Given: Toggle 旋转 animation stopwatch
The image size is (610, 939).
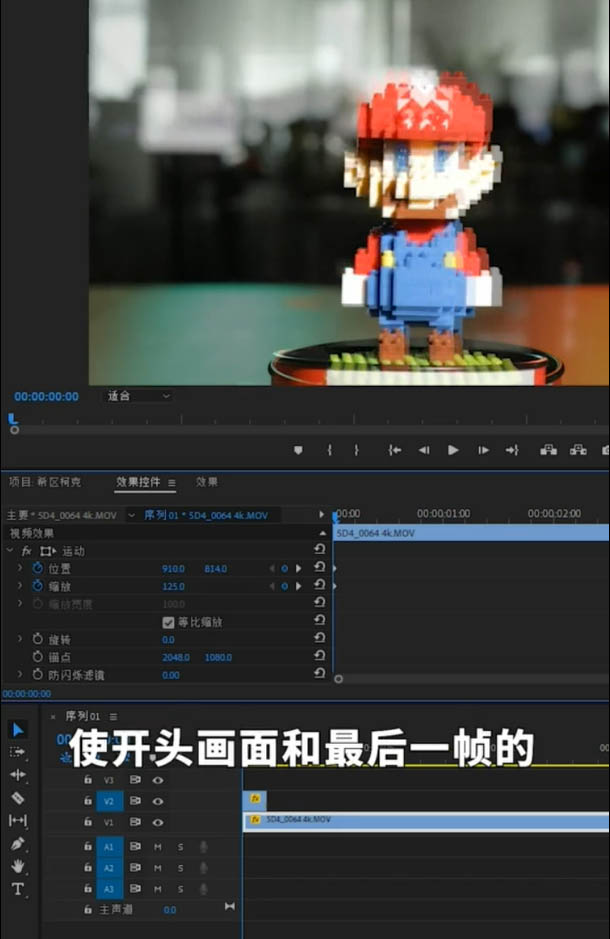Looking at the screenshot, I should tap(38, 639).
